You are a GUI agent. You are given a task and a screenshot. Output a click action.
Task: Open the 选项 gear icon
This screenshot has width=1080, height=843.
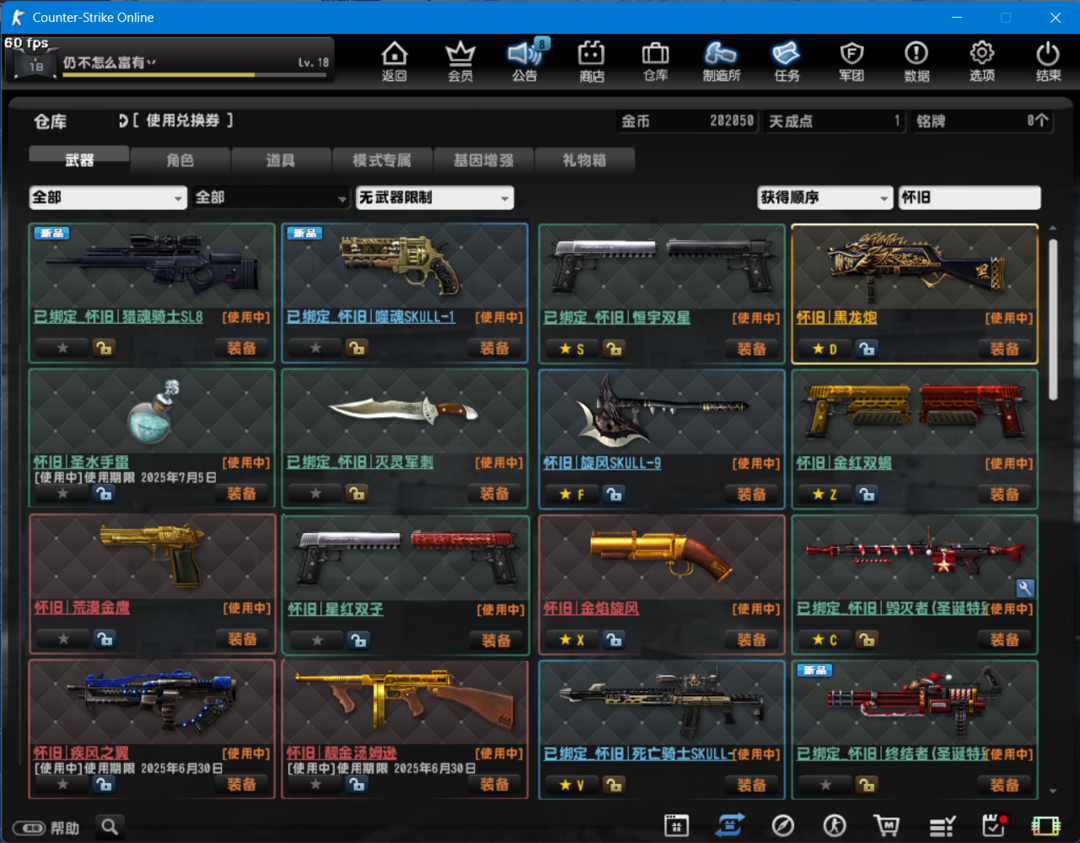[982, 61]
